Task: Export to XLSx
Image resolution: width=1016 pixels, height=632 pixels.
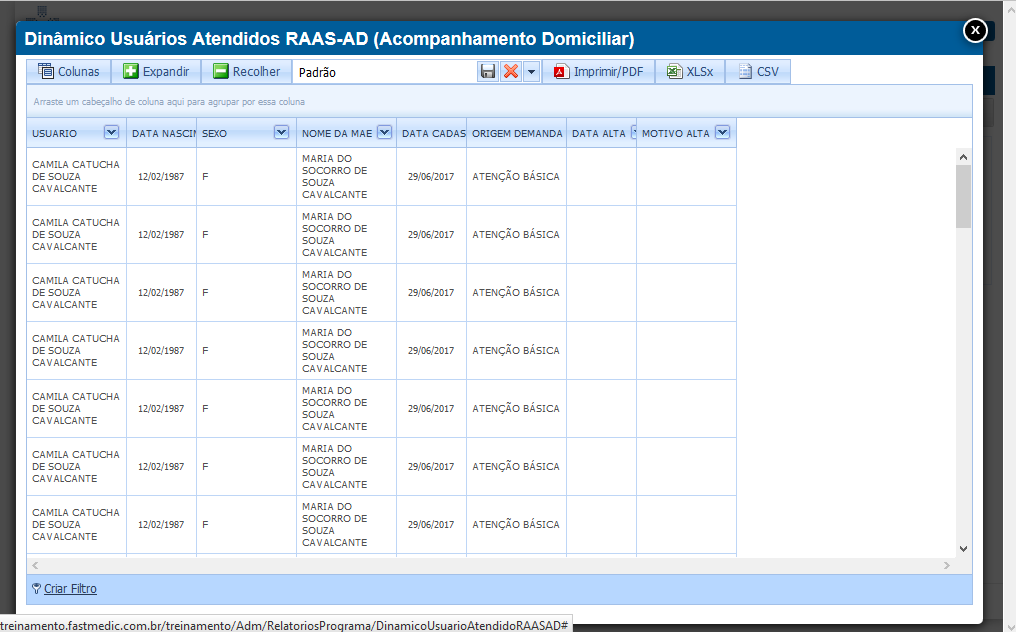Action: pyautogui.click(x=690, y=71)
